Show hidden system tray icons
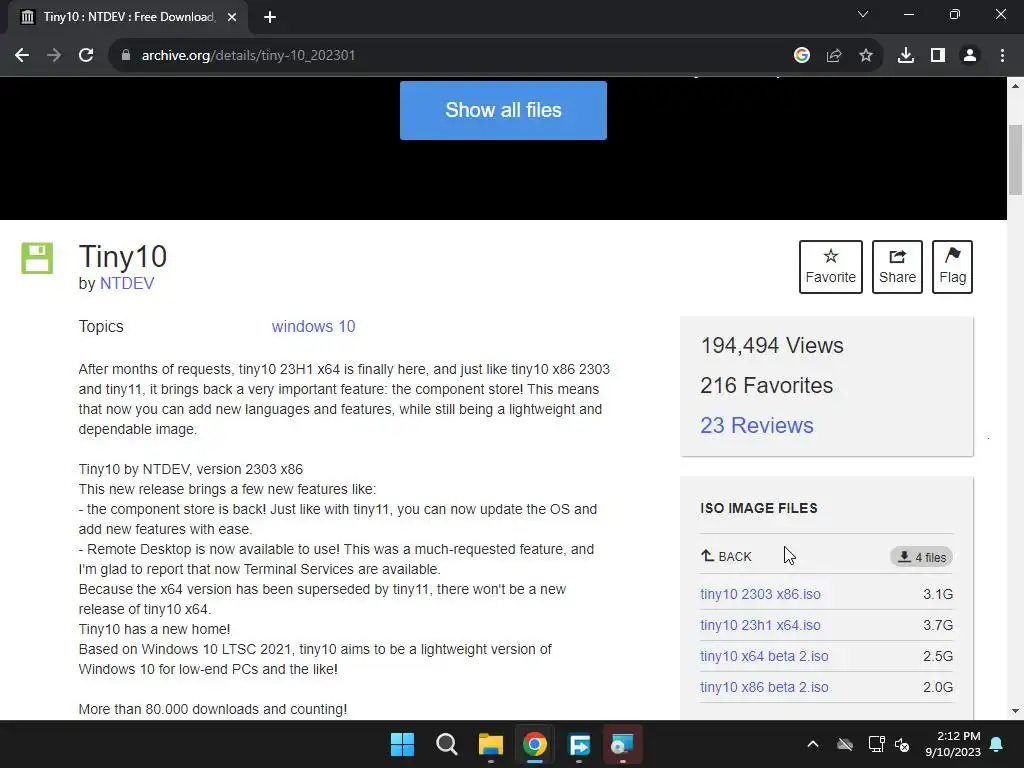The height and width of the screenshot is (768, 1024). 813,744
